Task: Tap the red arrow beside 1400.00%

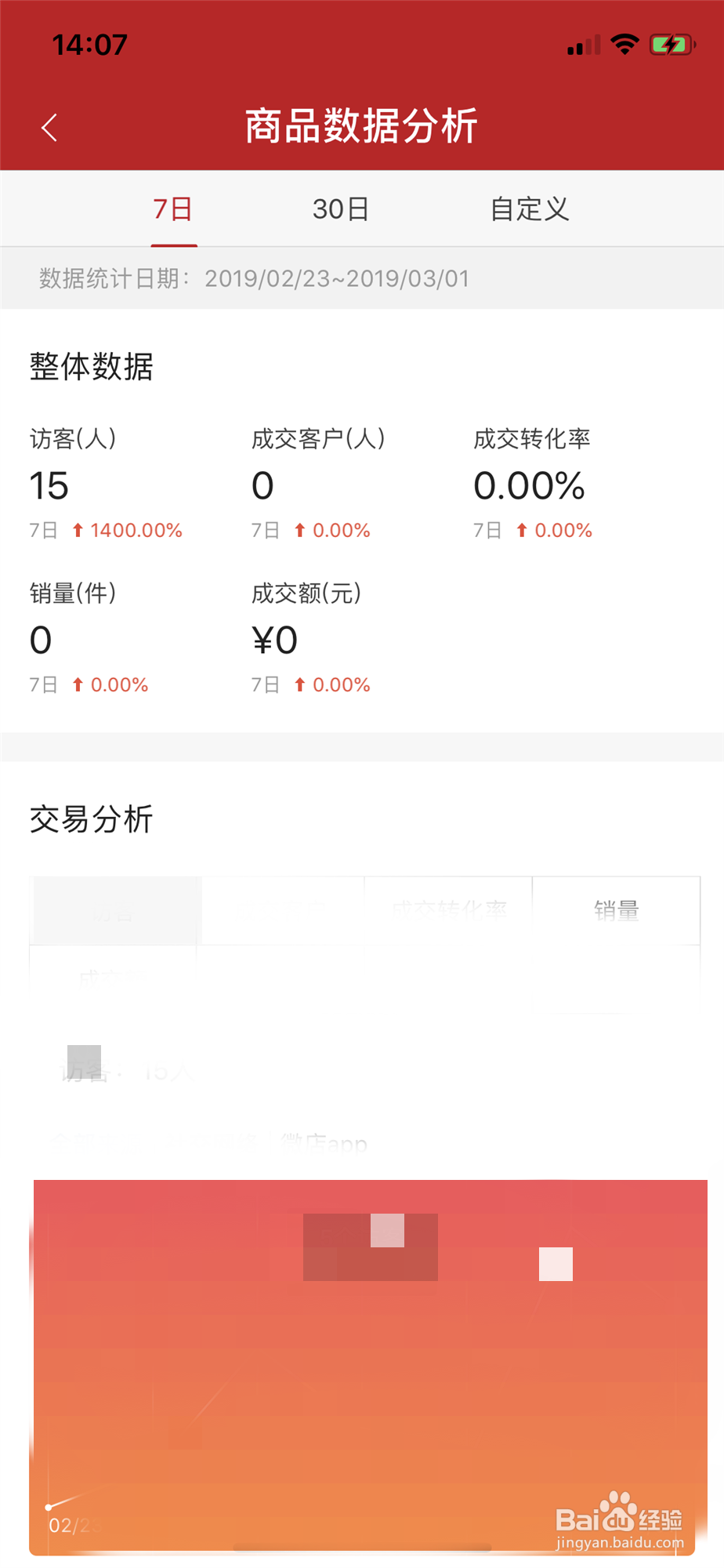Action: [78, 531]
